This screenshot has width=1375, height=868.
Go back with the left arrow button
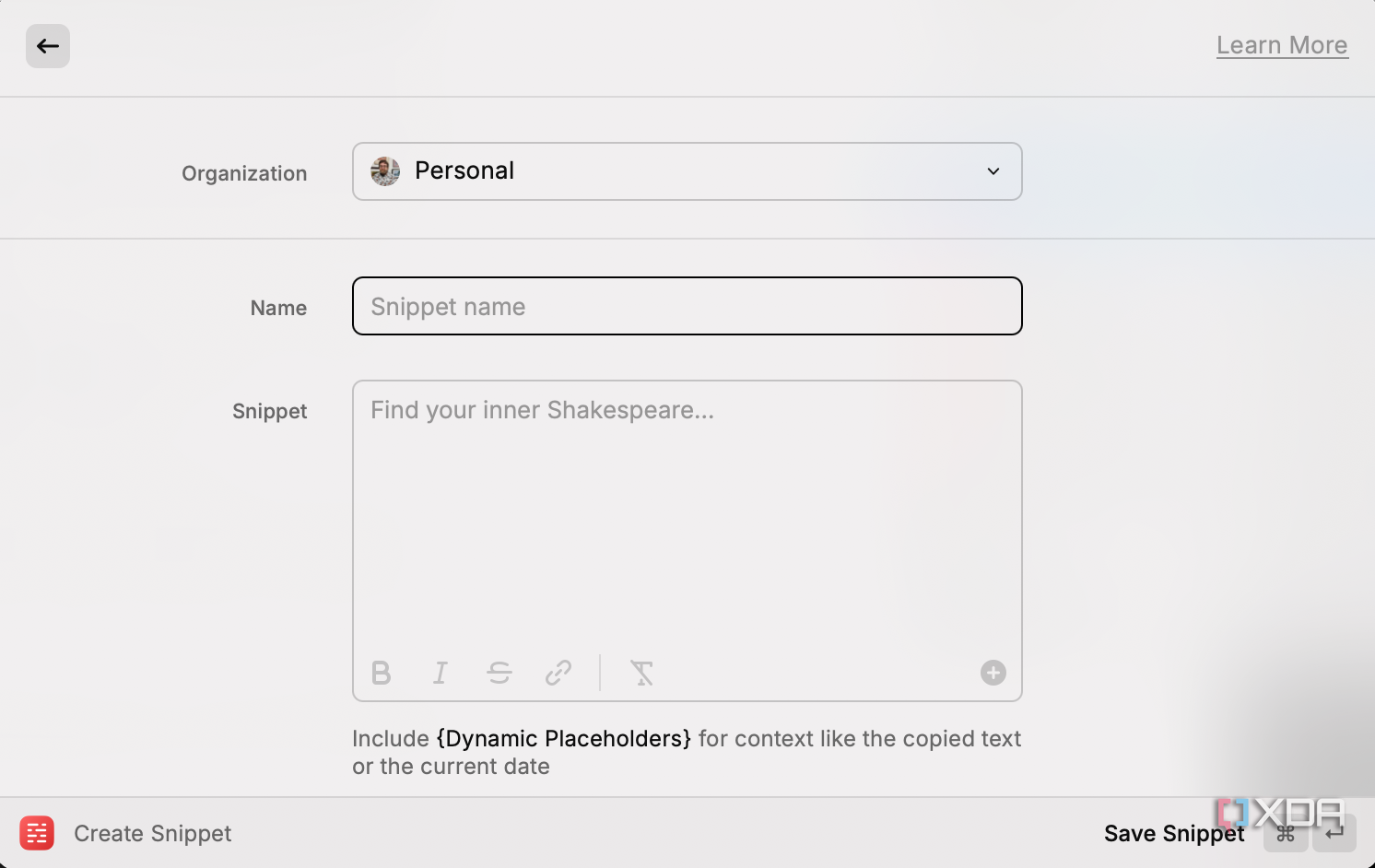pyautogui.click(x=48, y=46)
